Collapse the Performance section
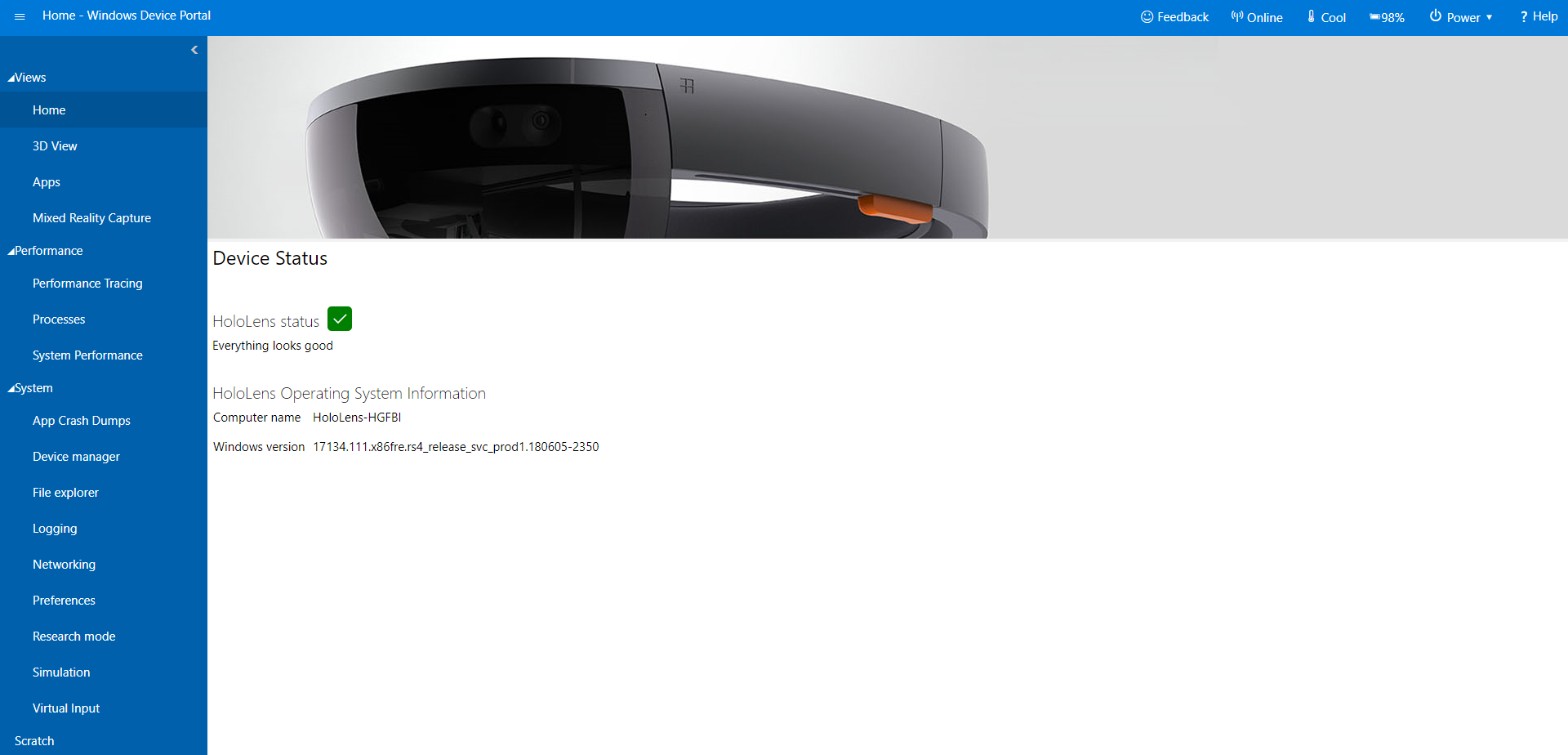 pyautogui.click(x=45, y=251)
